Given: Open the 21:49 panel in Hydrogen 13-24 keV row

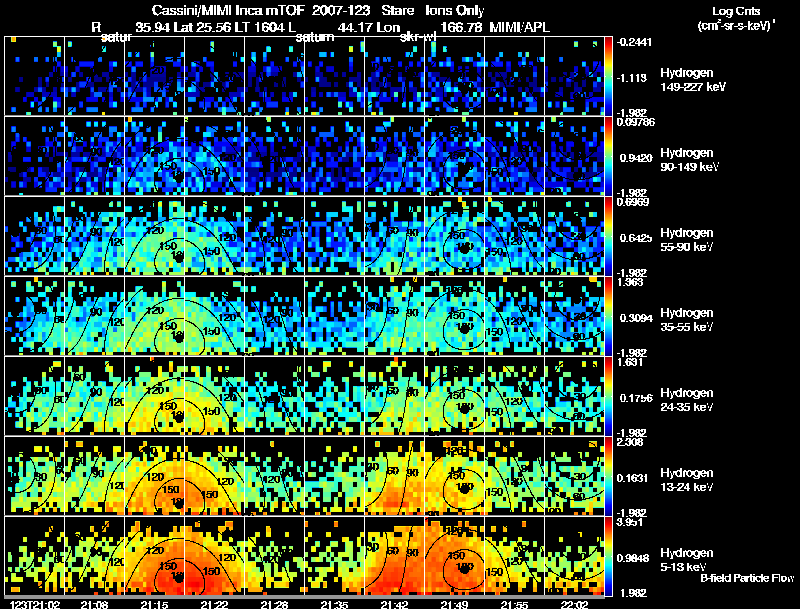Looking at the screenshot, I should point(454,476).
